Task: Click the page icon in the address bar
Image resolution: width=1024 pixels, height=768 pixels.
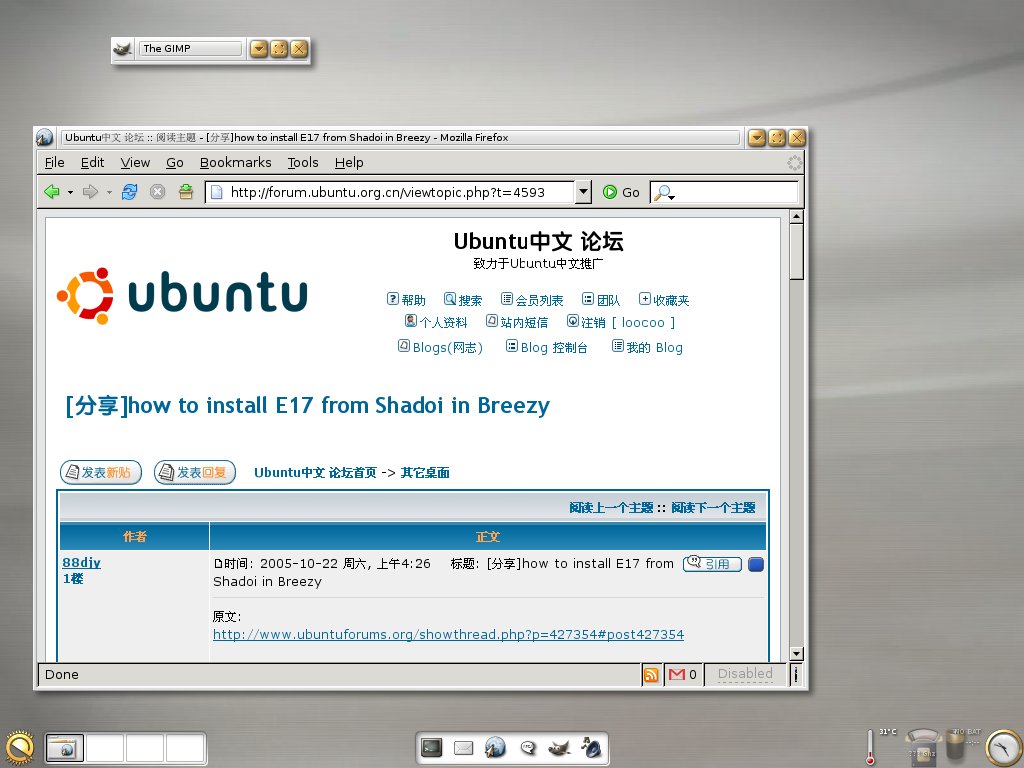Action: (216, 192)
